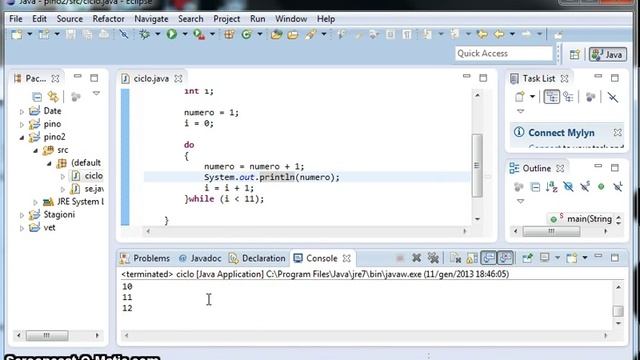This screenshot has height=360, width=640.
Task: Click the Save All toolbar icon
Action: click(87, 34)
